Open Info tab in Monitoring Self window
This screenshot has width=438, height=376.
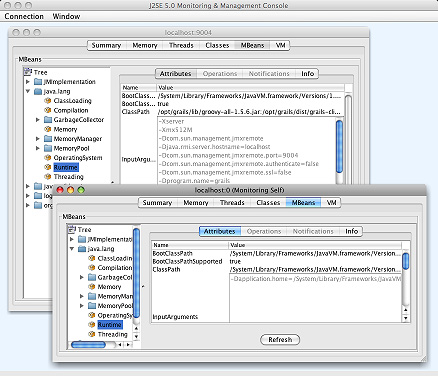[x=352, y=231]
